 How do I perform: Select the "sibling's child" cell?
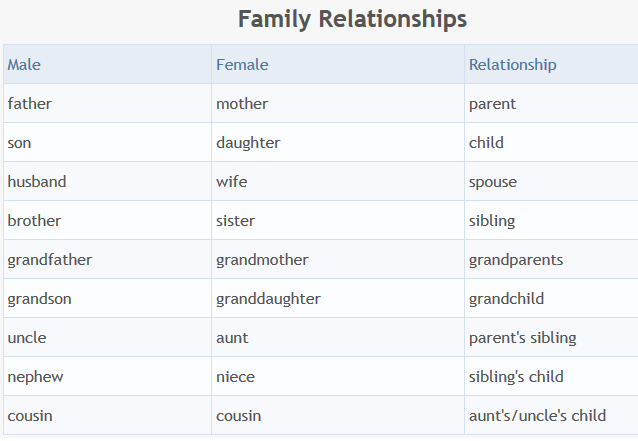click(x=551, y=377)
